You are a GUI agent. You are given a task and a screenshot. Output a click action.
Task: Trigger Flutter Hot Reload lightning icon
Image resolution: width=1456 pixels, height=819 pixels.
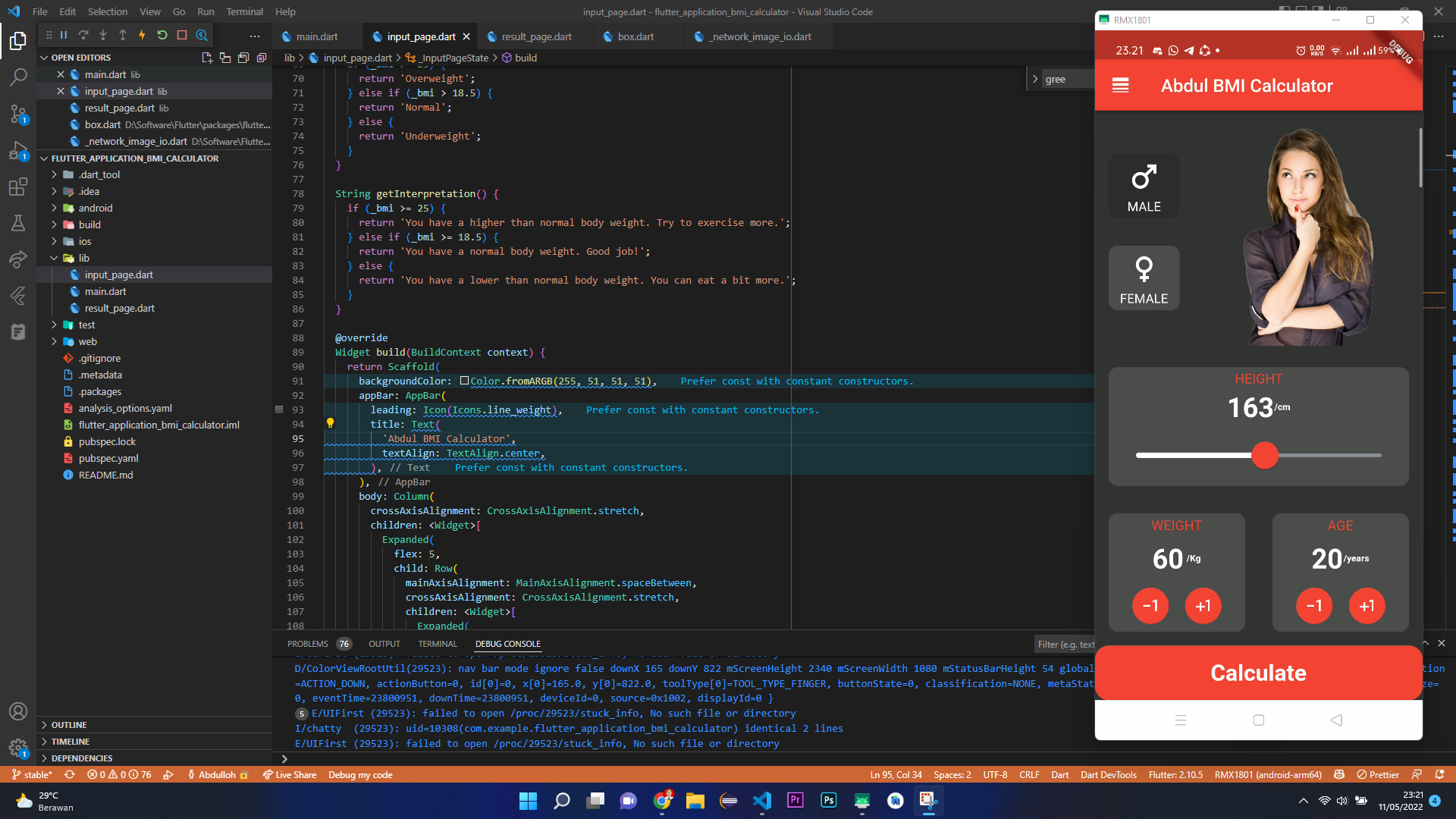click(x=142, y=35)
